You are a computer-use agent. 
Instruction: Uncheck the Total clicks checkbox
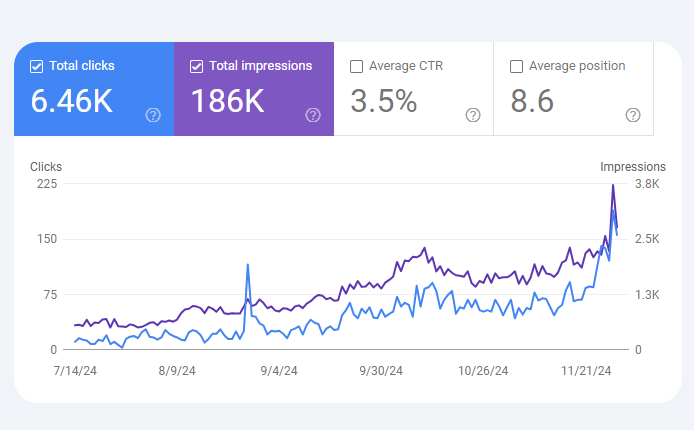37,67
